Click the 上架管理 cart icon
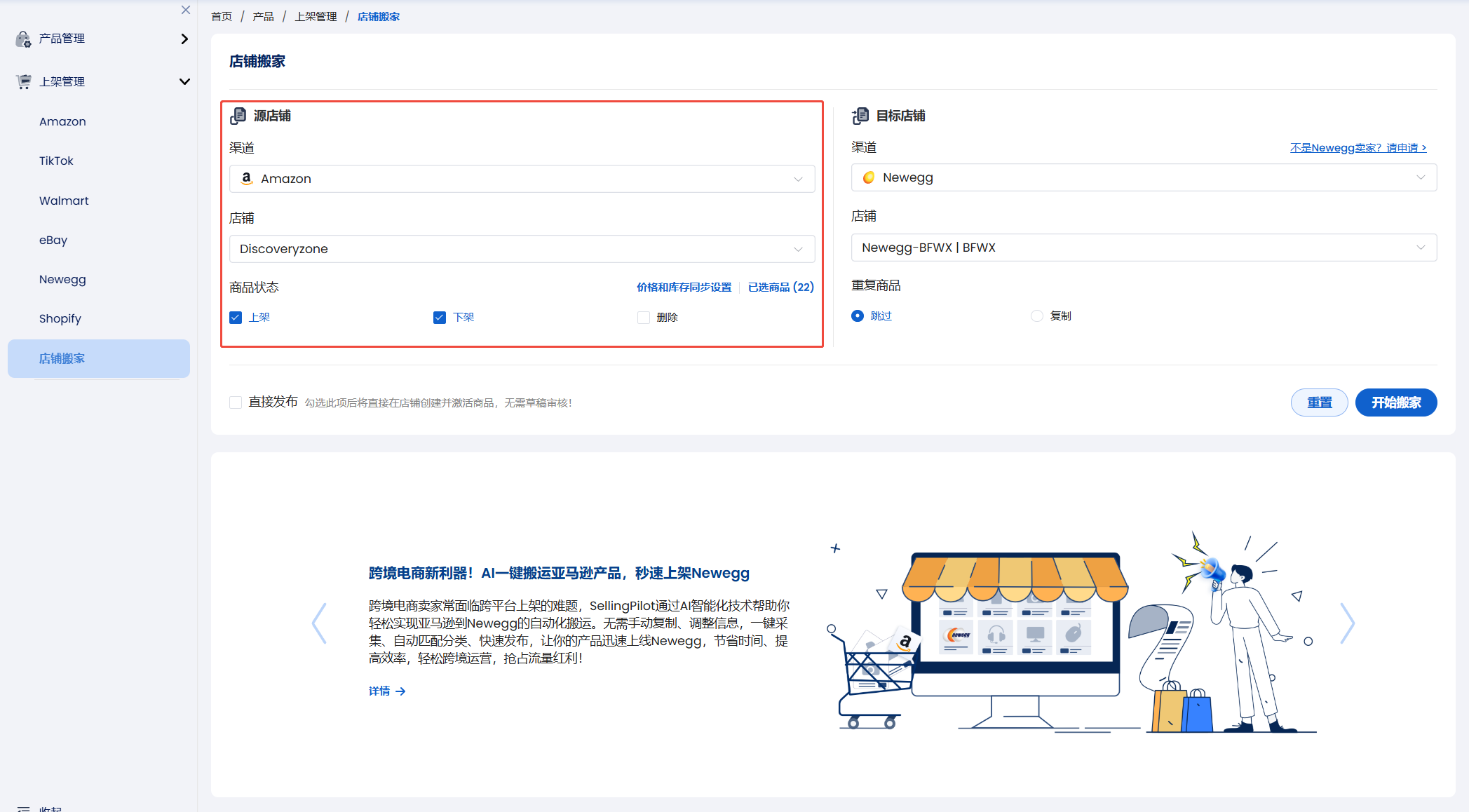Image resolution: width=1469 pixels, height=812 pixels. [x=24, y=81]
